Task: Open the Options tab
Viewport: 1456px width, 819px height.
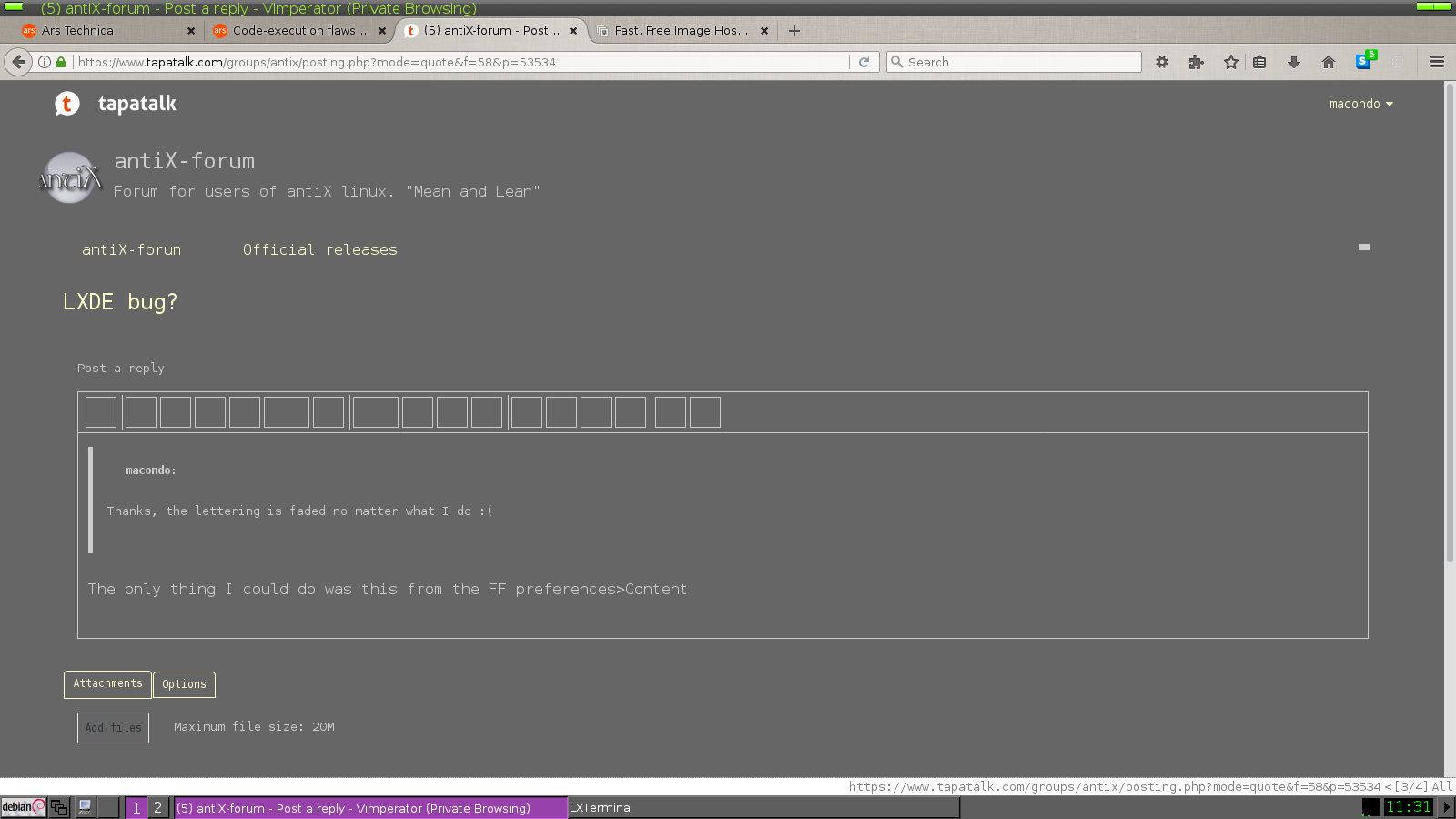Action: (x=184, y=684)
